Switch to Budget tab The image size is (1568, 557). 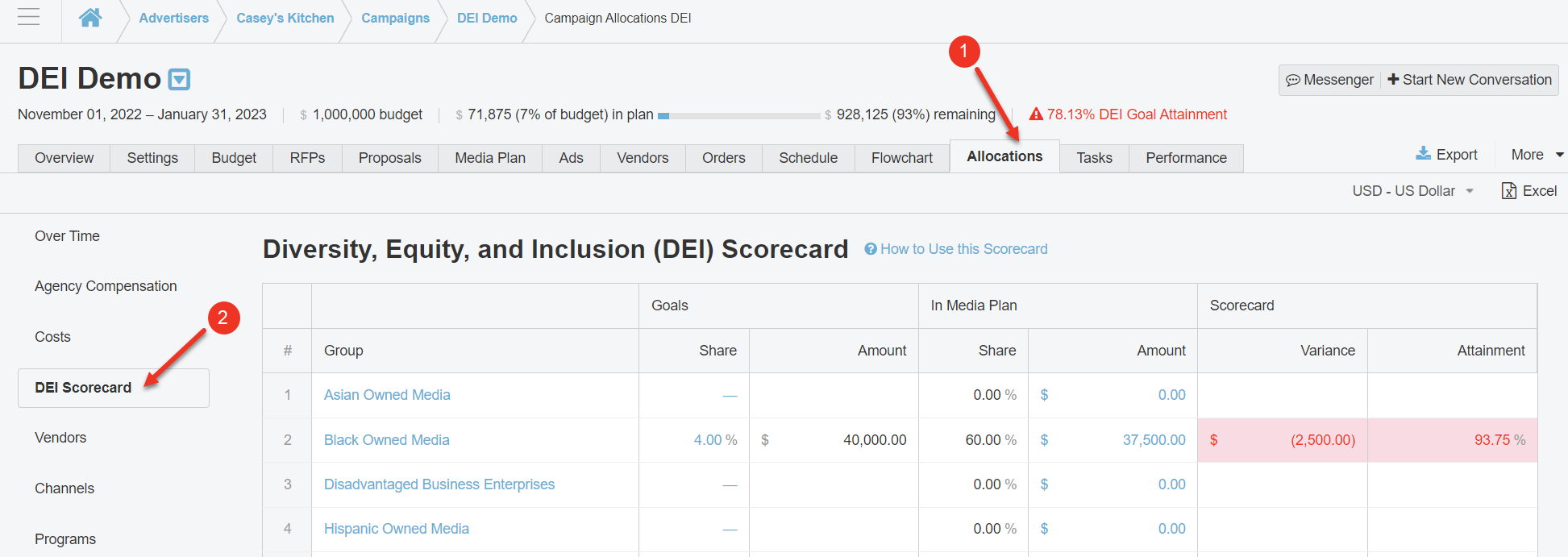[x=234, y=158]
